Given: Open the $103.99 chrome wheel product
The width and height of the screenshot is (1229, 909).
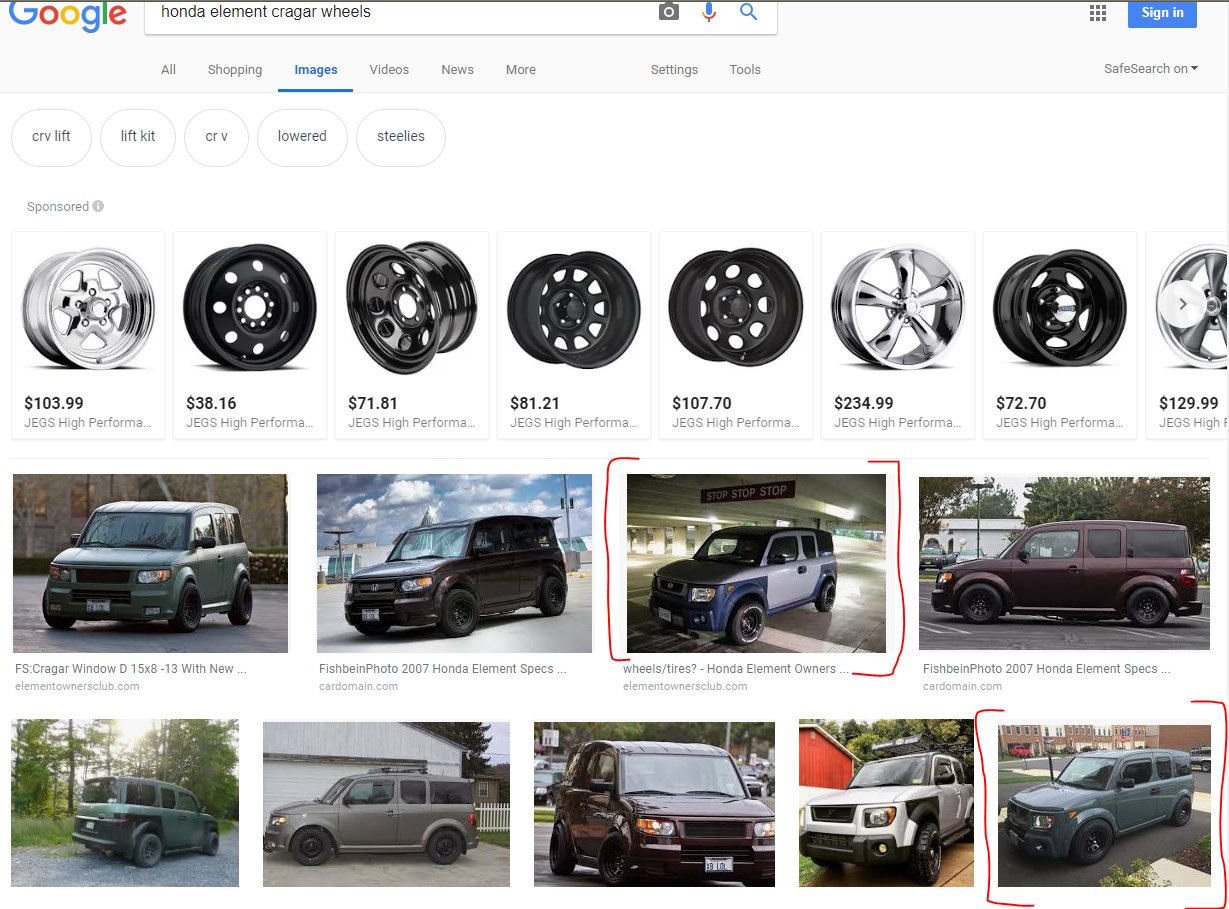Looking at the screenshot, I should pos(88,335).
